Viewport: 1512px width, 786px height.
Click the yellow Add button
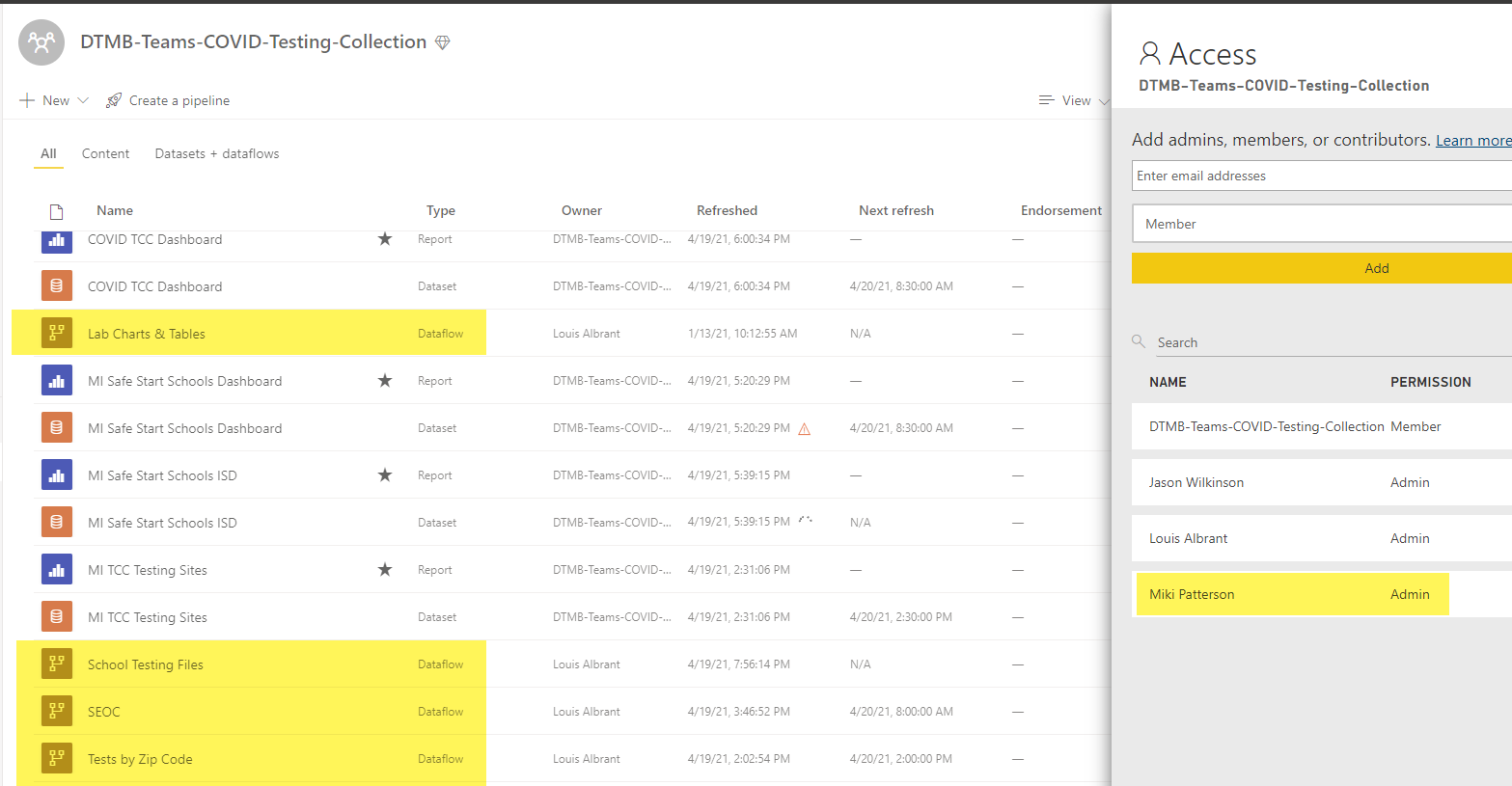click(1322, 268)
